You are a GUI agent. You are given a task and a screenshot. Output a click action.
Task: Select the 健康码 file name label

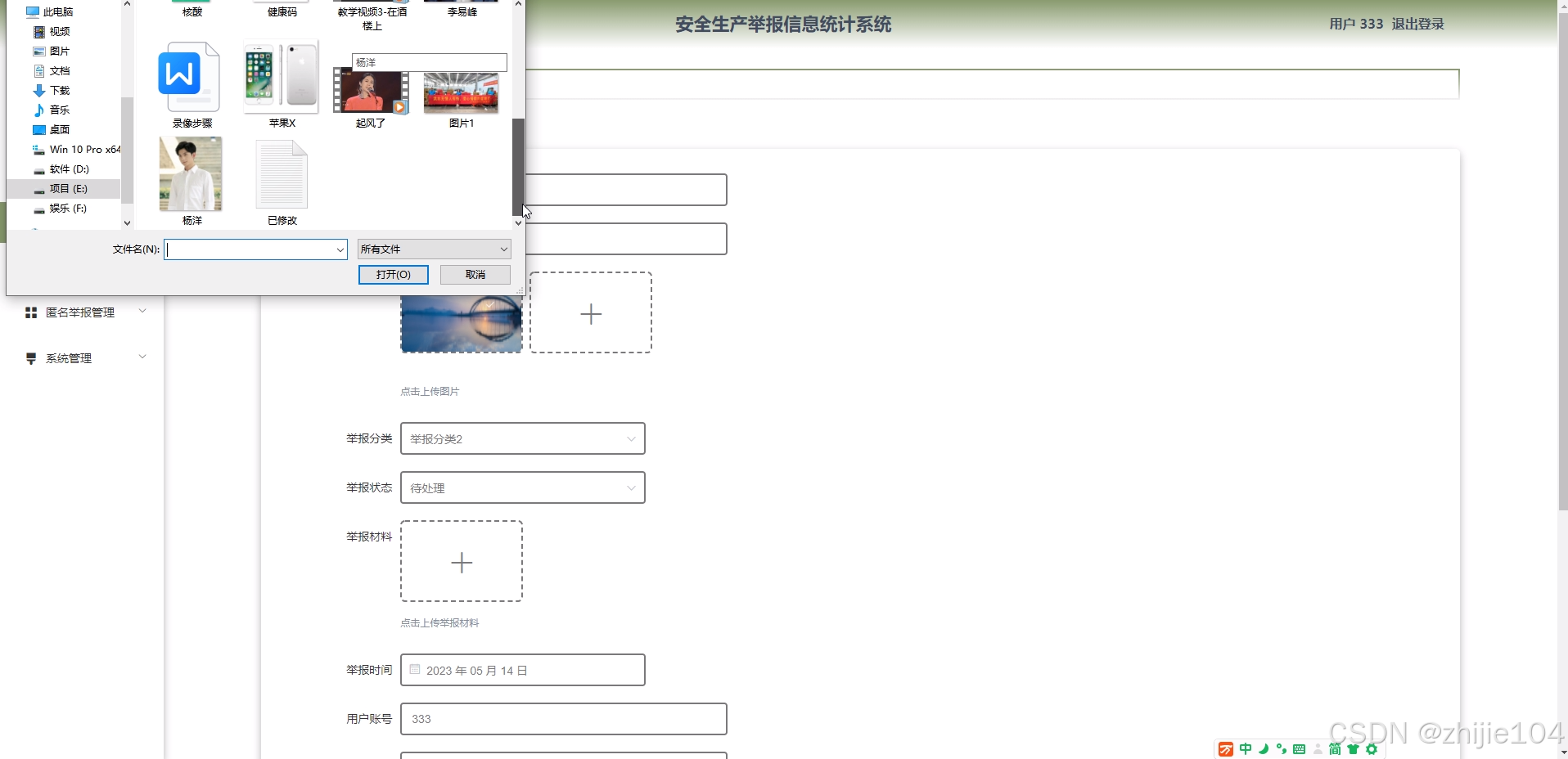282,12
